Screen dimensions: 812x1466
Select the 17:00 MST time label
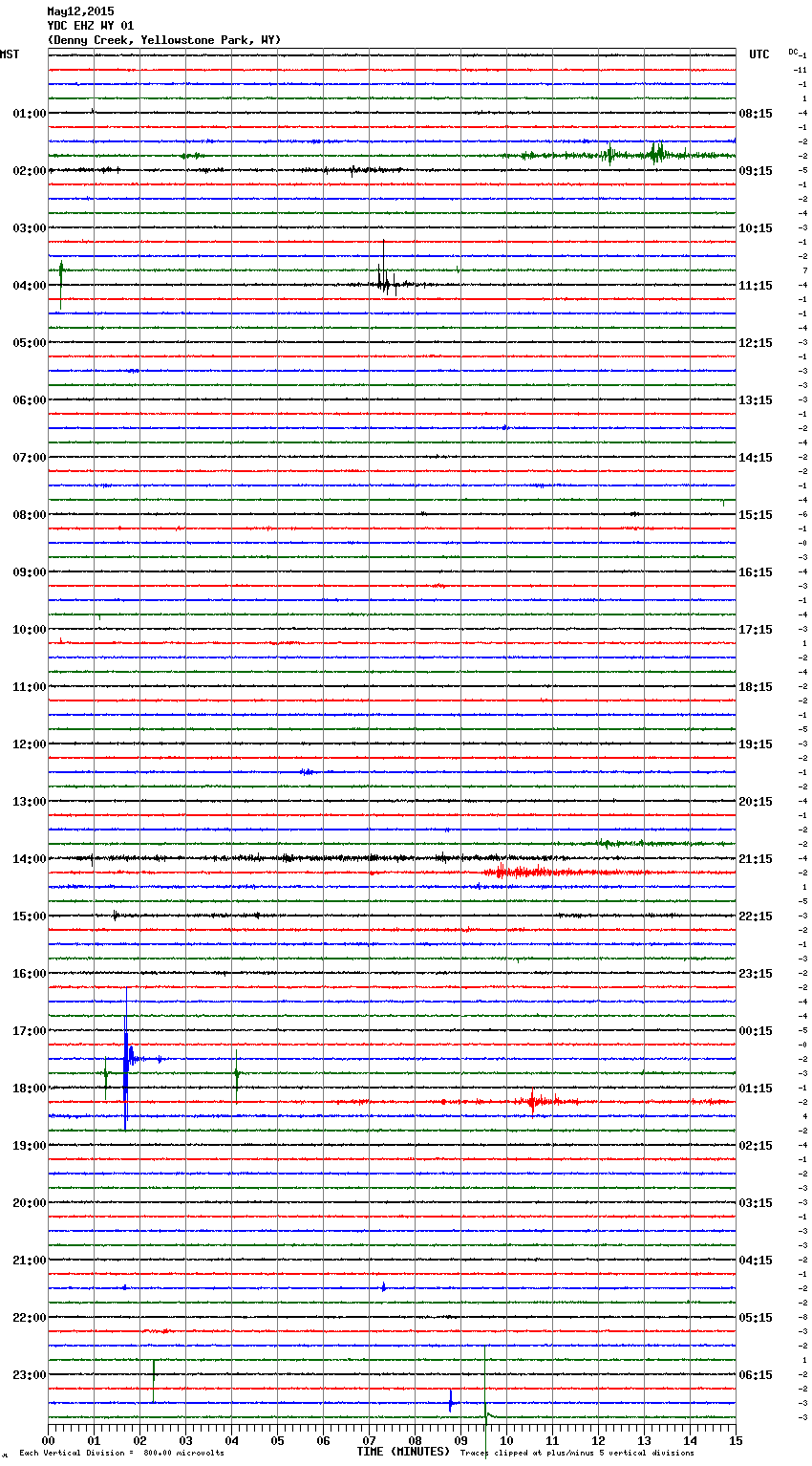[29, 1031]
